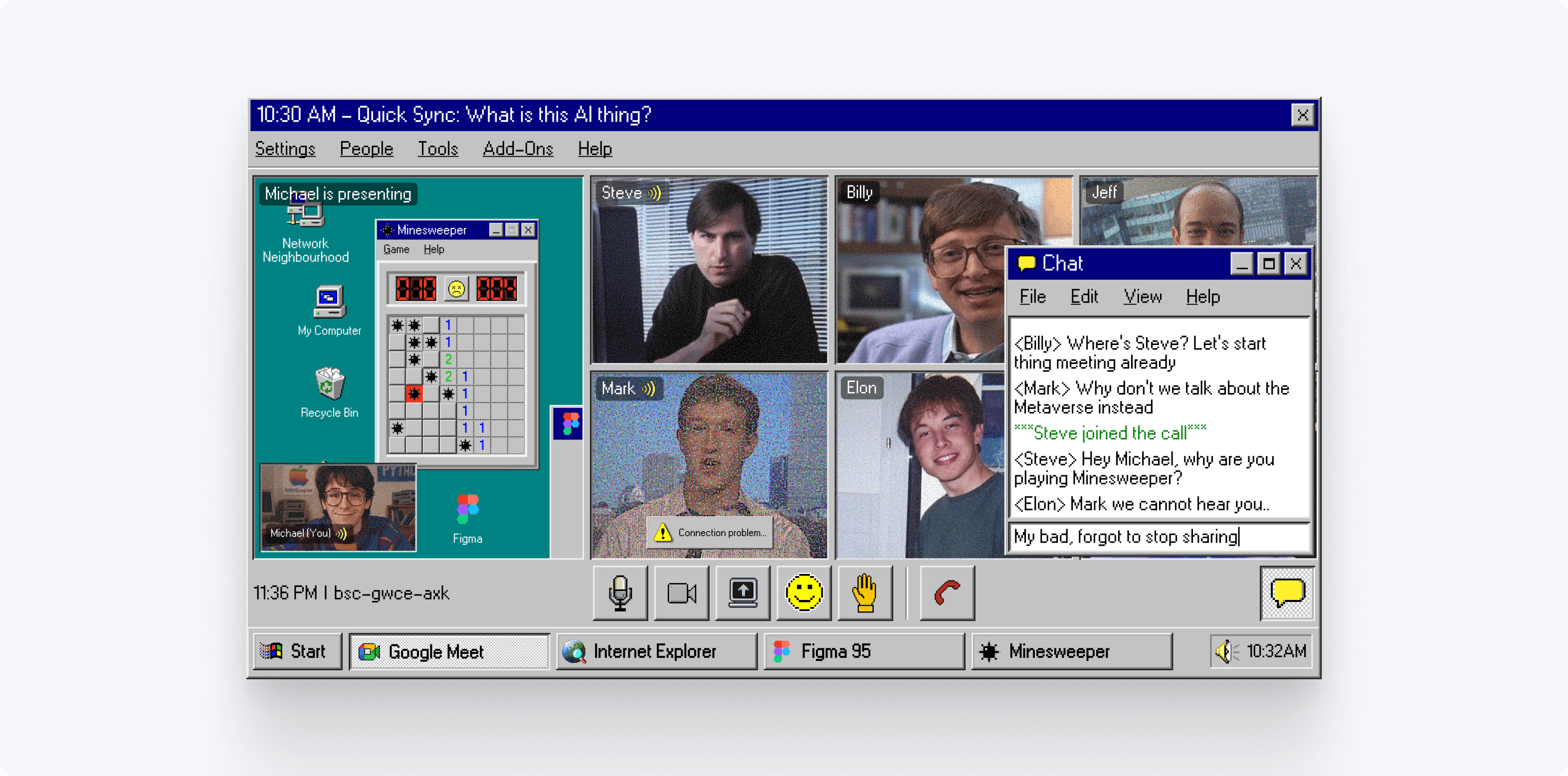Click the Minesweeper mine counter display
The width and height of the screenshot is (1568, 776).
pyautogui.click(x=416, y=288)
